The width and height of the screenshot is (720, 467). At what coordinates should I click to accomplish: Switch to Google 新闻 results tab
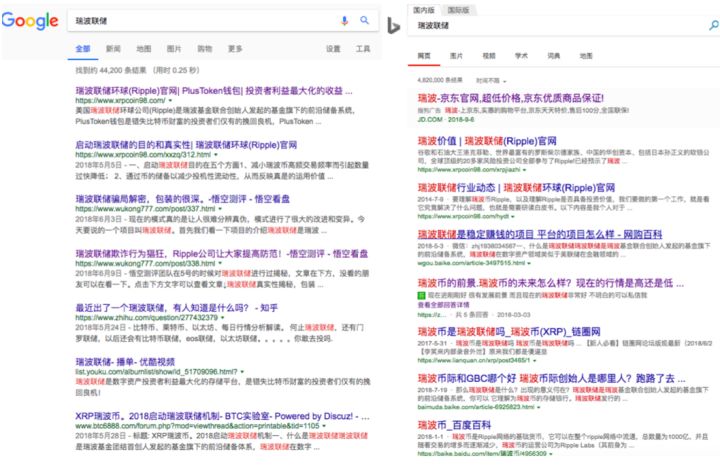point(113,48)
